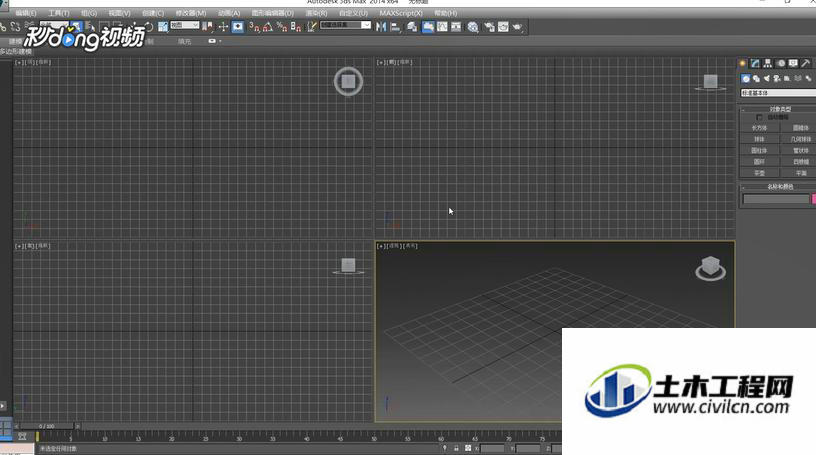Screen dimensions: 816x455
Task: Open shading label menu in Perspective viewport
Action: [x=411, y=246]
